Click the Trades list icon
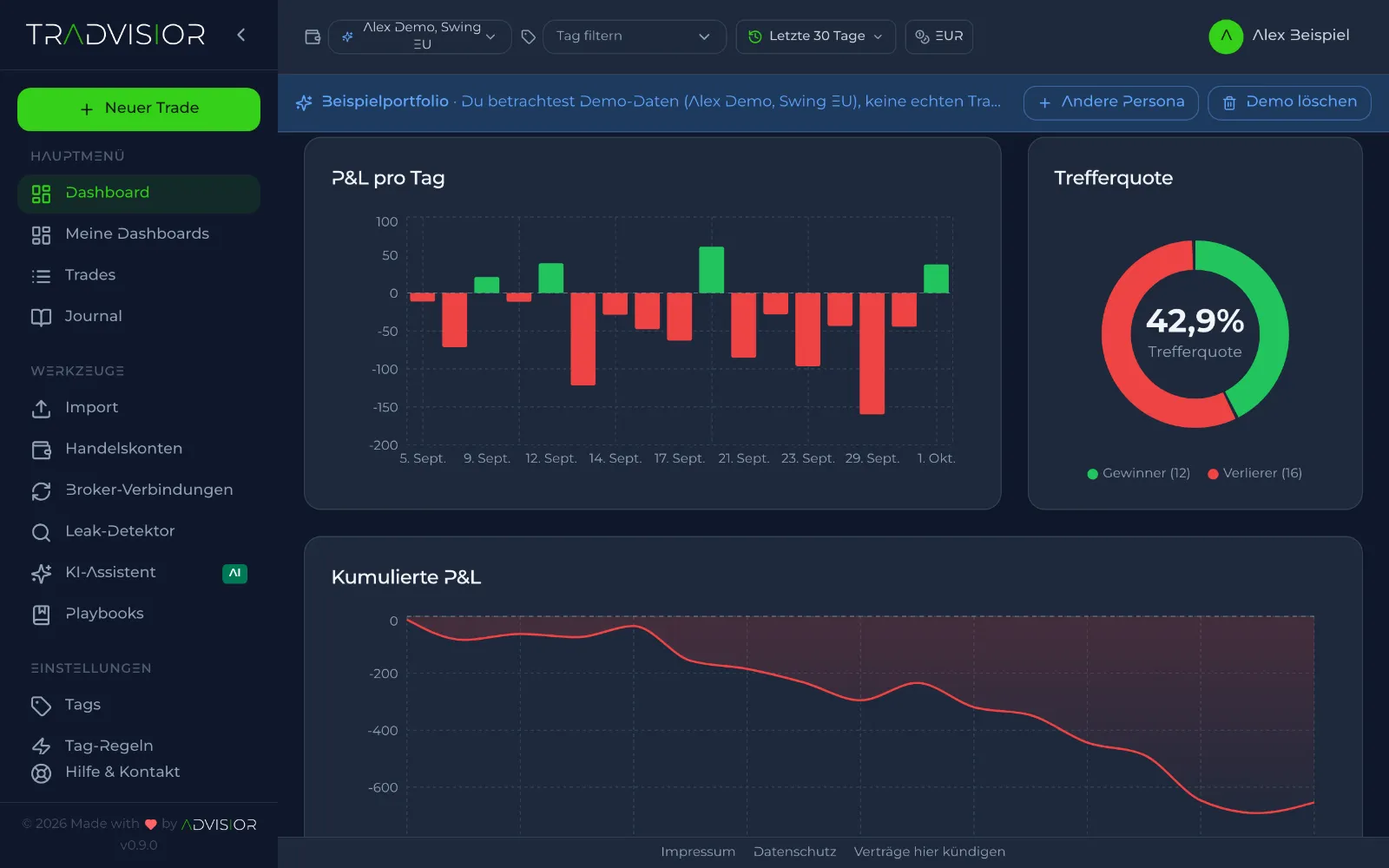 pyautogui.click(x=41, y=276)
